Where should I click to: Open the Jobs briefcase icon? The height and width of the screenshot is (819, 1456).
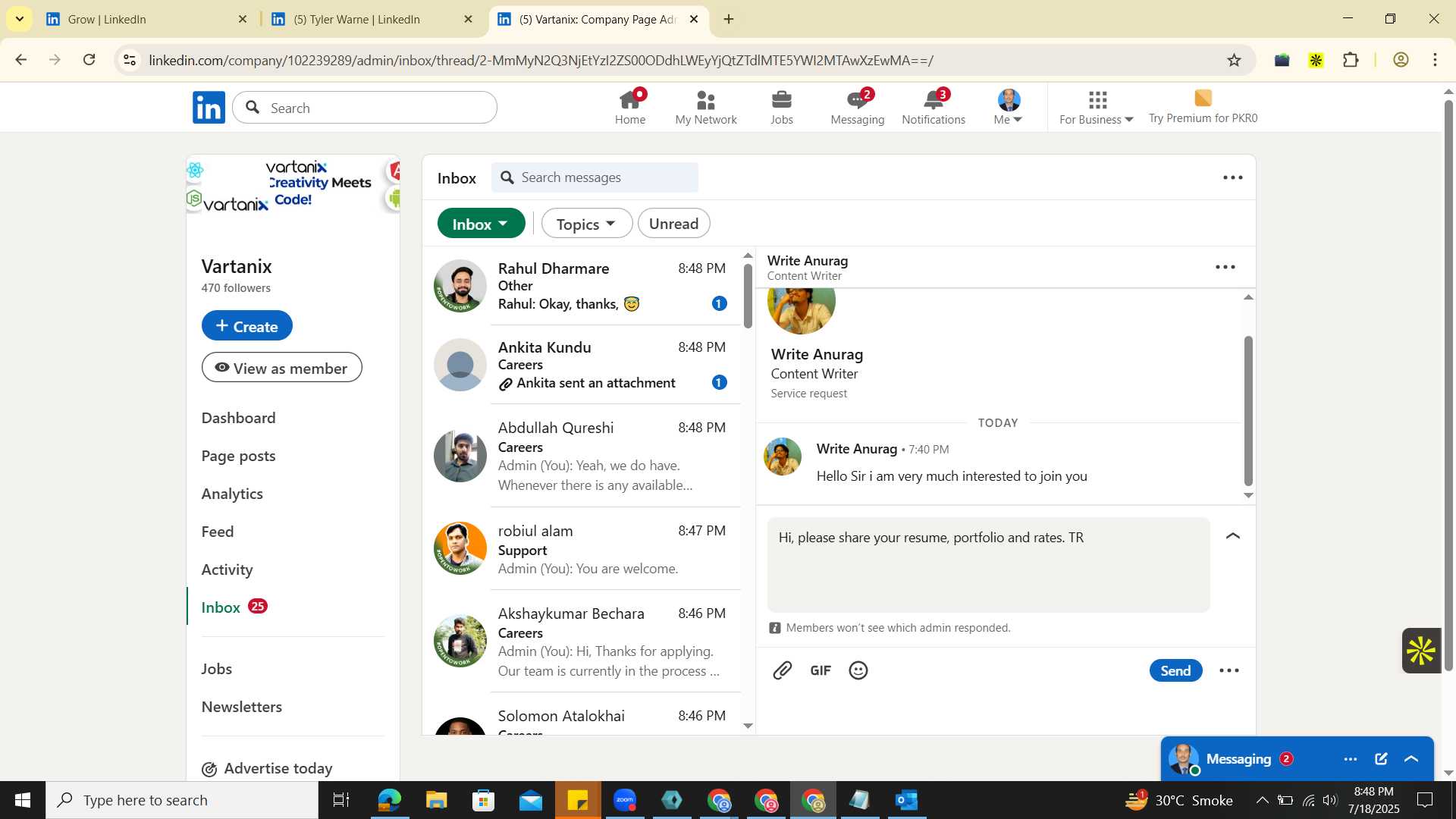781,107
